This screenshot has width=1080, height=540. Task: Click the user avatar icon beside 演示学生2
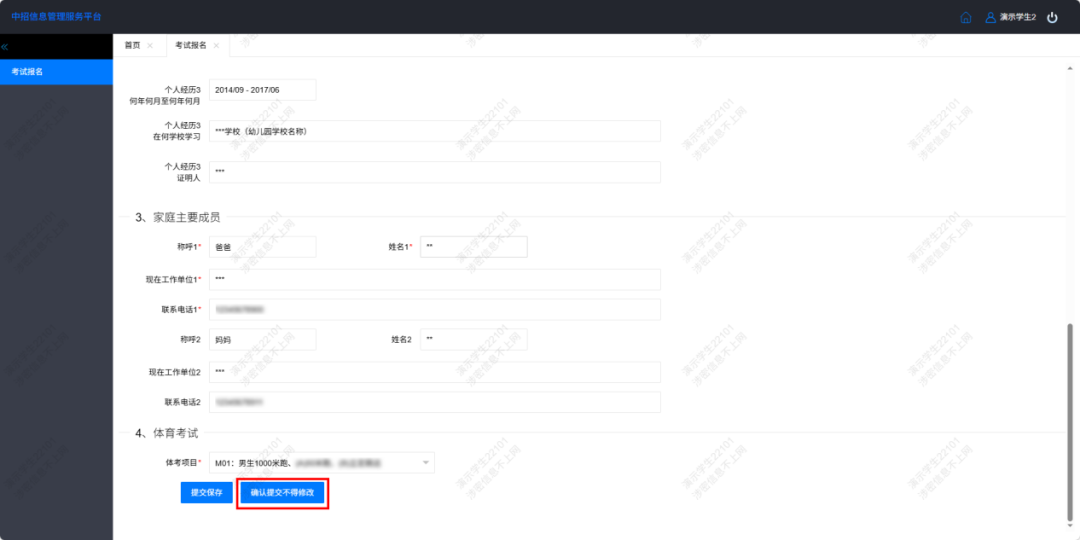tap(990, 17)
